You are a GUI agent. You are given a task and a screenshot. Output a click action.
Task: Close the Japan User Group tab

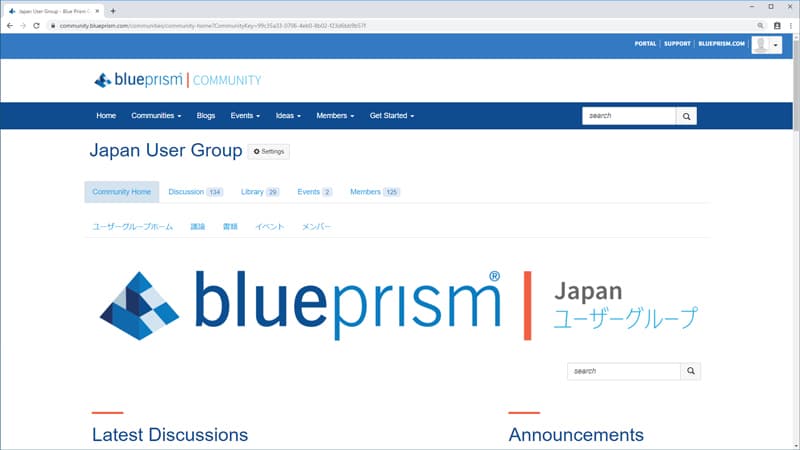pyautogui.click(x=97, y=11)
